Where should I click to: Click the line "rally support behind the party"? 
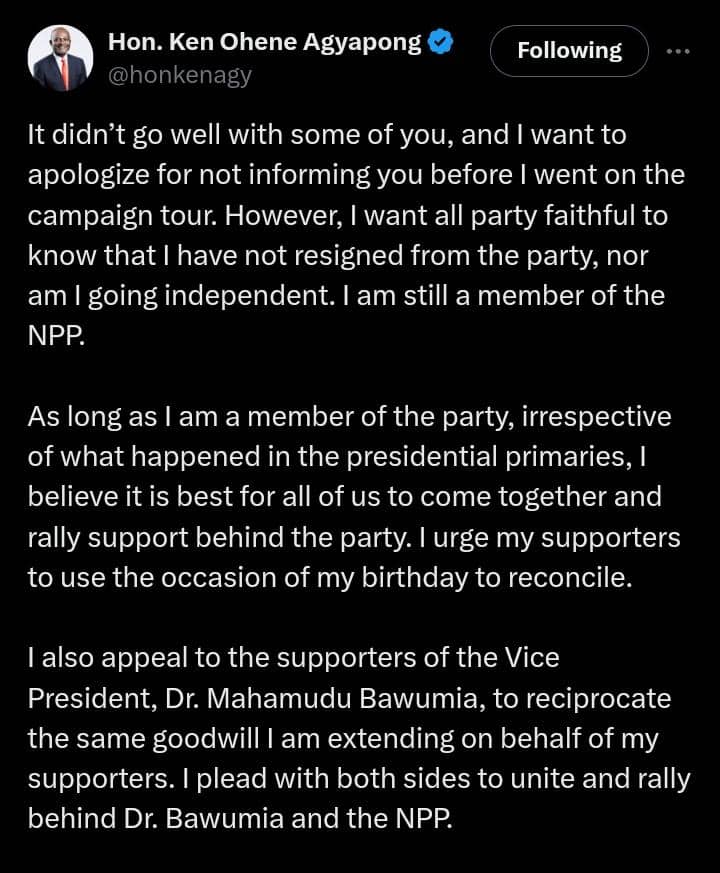click(x=354, y=538)
